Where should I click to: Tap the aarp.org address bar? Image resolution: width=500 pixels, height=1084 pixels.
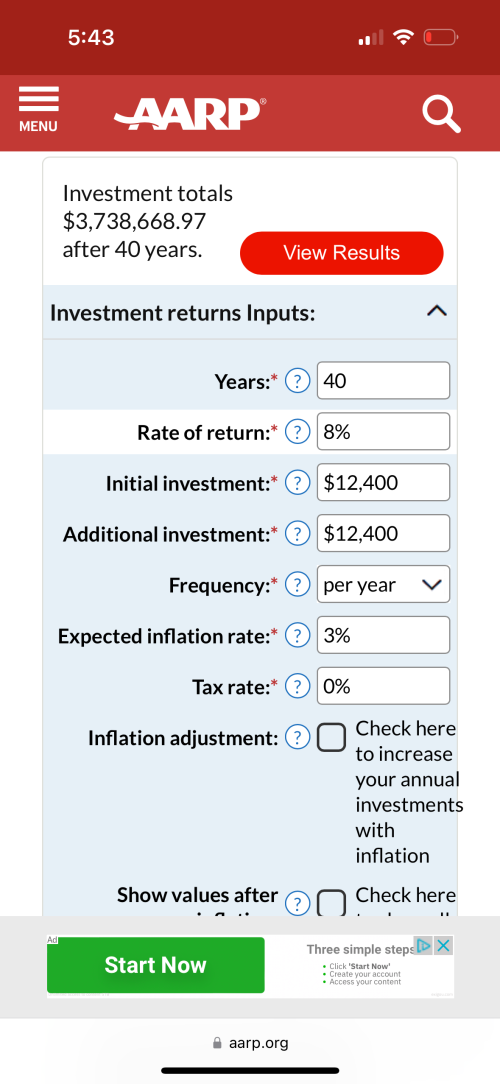click(x=250, y=1043)
